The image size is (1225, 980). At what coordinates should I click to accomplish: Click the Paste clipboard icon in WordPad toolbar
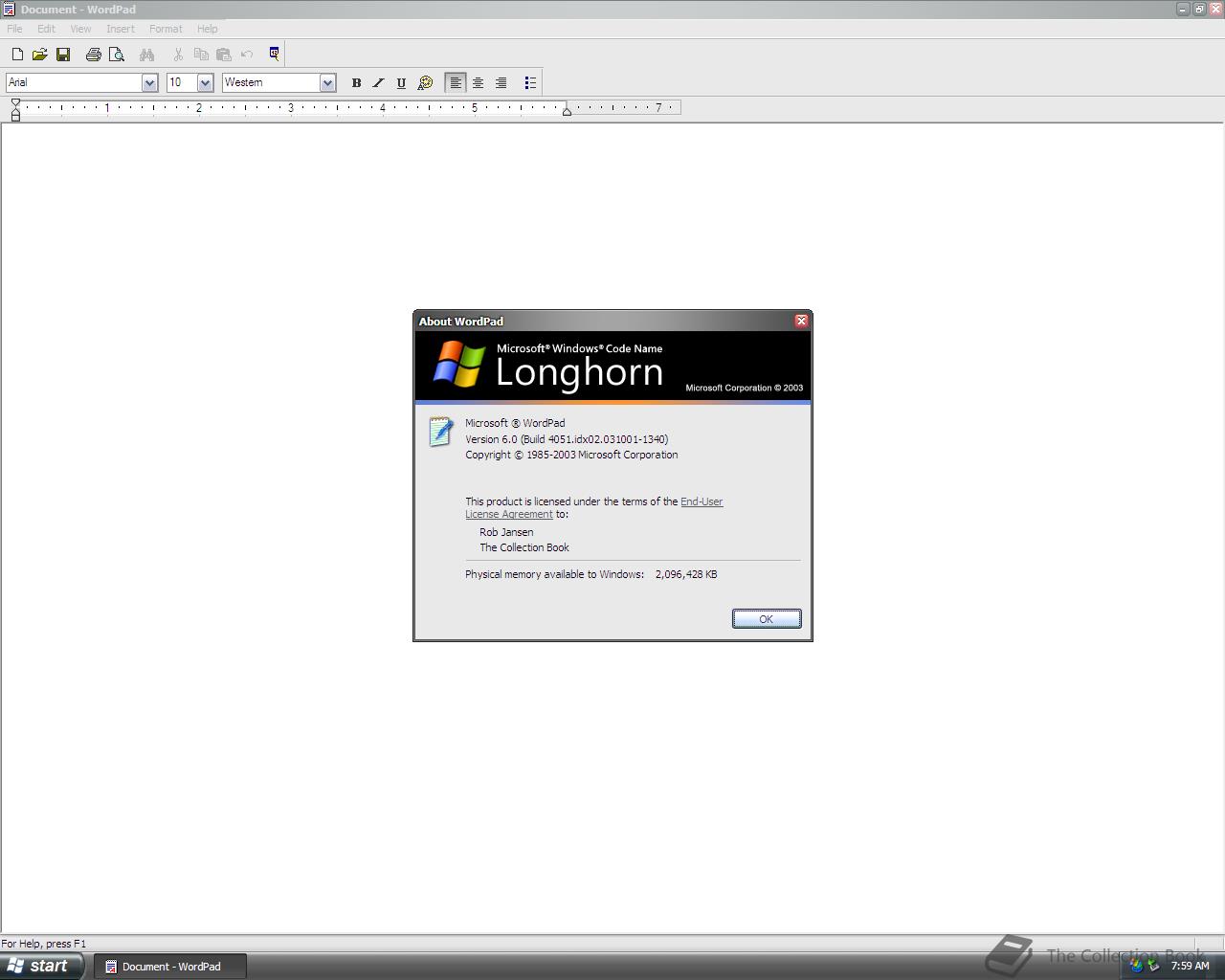pos(224,55)
